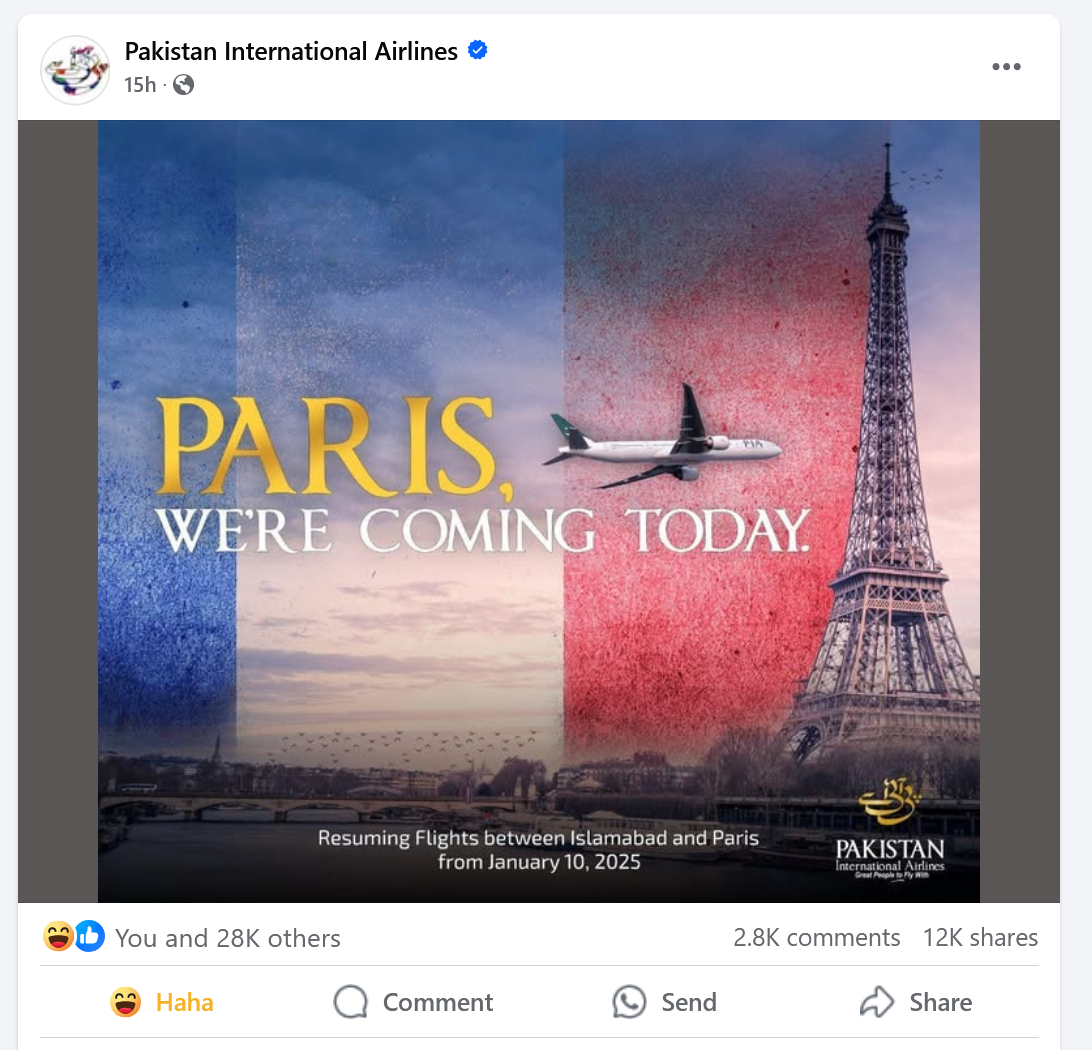Open the 12K shares list

click(979, 937)
